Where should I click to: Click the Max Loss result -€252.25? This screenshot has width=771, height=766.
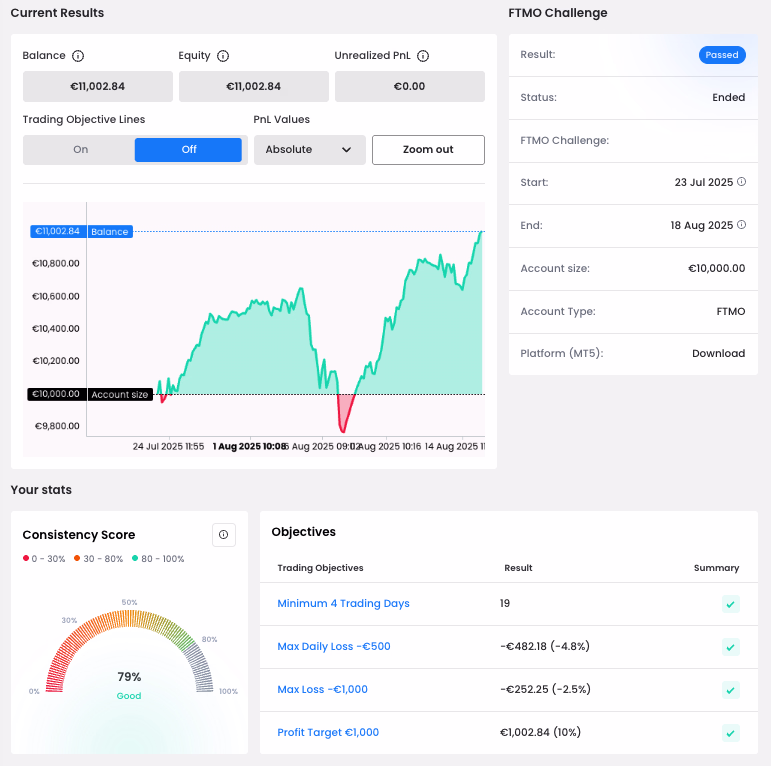[545, 689]
